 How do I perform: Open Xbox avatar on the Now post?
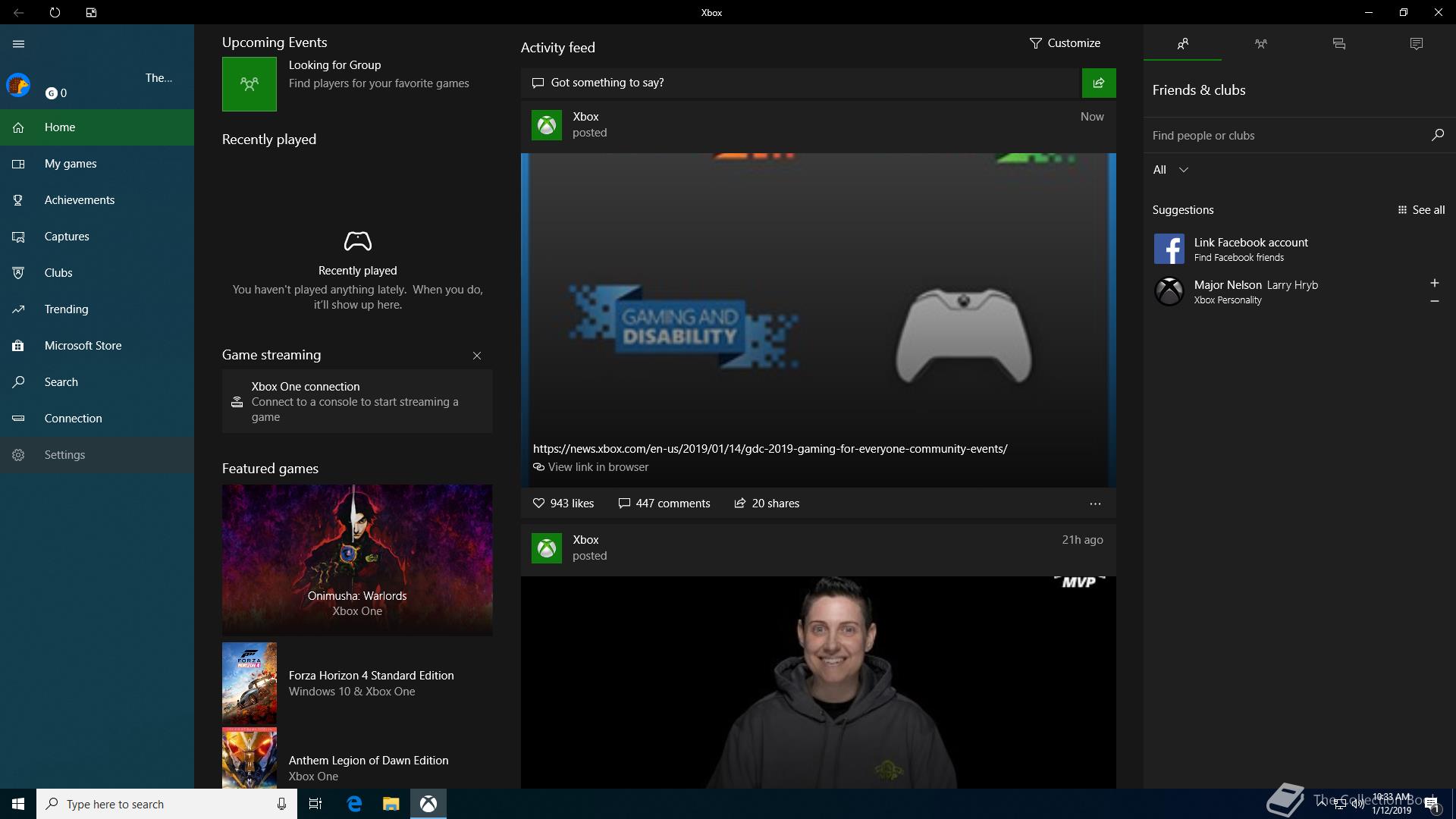(547, 125)
